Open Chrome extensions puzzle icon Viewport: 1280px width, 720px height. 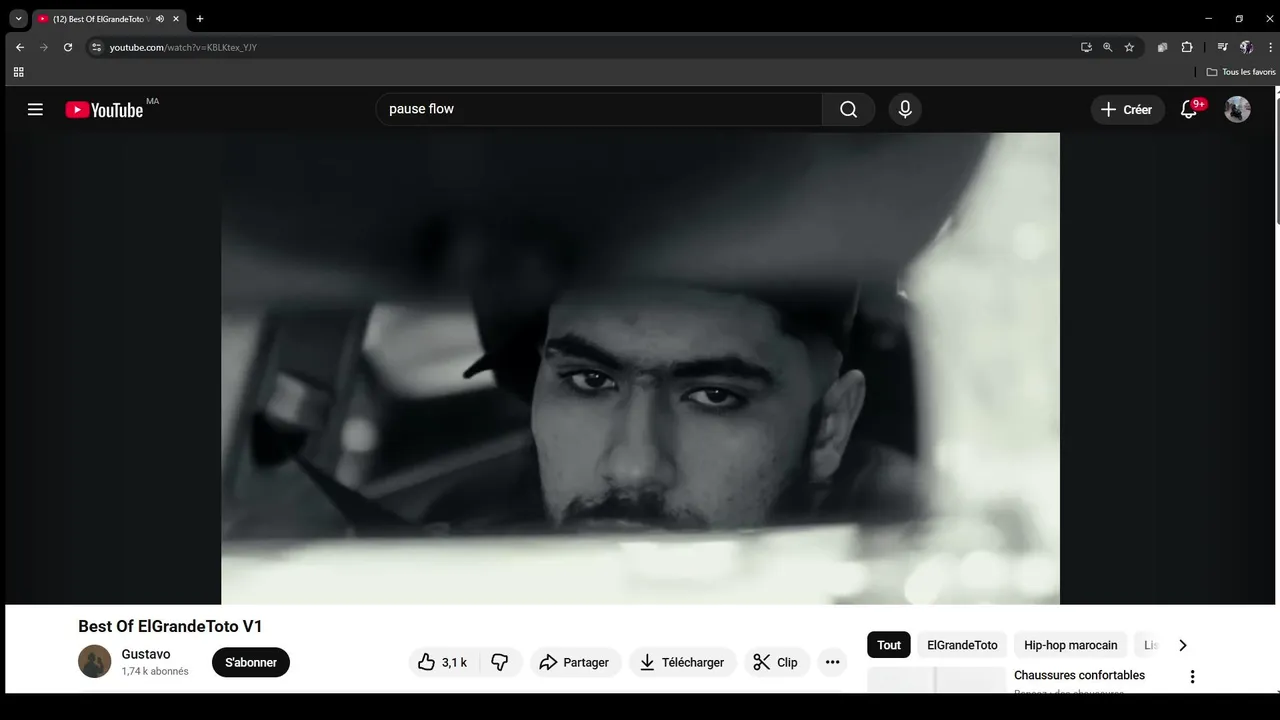click(1187, 47)
